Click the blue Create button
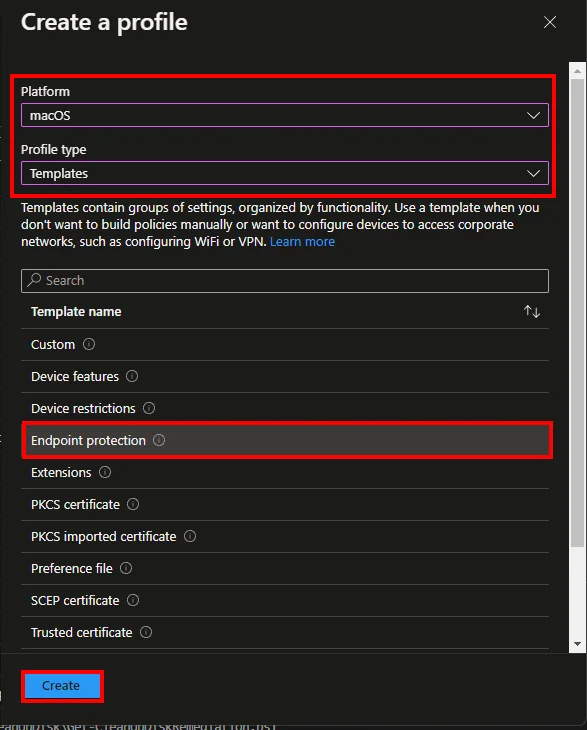This screenshot has height=730, width=587. (62, 686)
